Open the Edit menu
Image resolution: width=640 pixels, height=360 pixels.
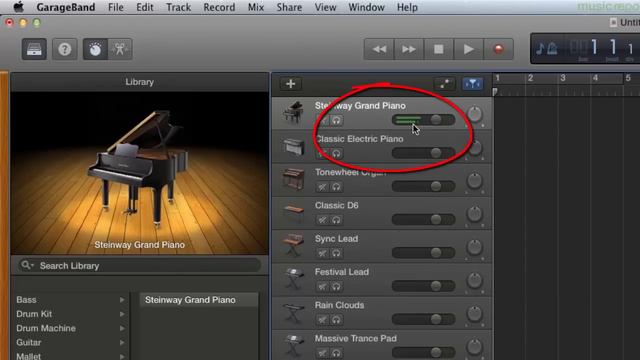(145, 7)
